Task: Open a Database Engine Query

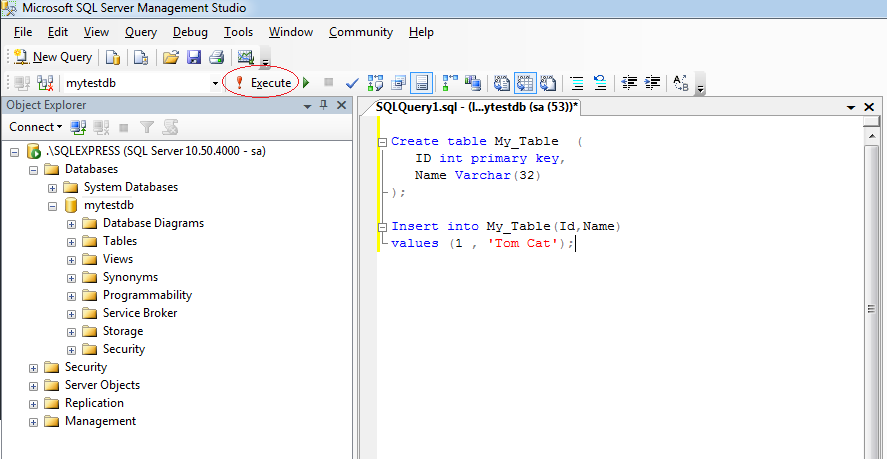Action: coord(113,57)
